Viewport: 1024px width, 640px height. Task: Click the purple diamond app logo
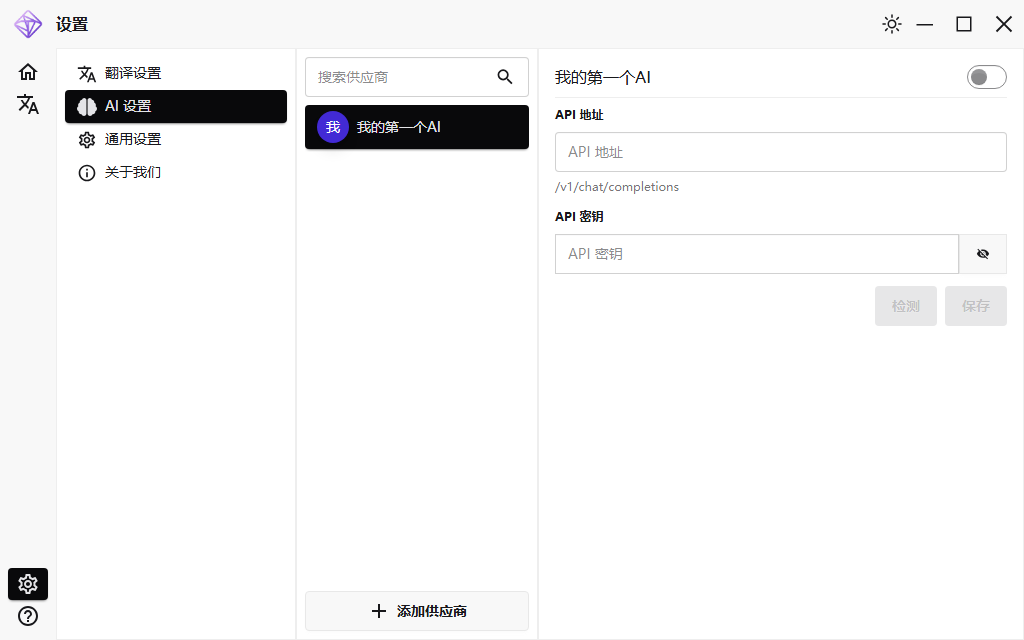point(28,24)
